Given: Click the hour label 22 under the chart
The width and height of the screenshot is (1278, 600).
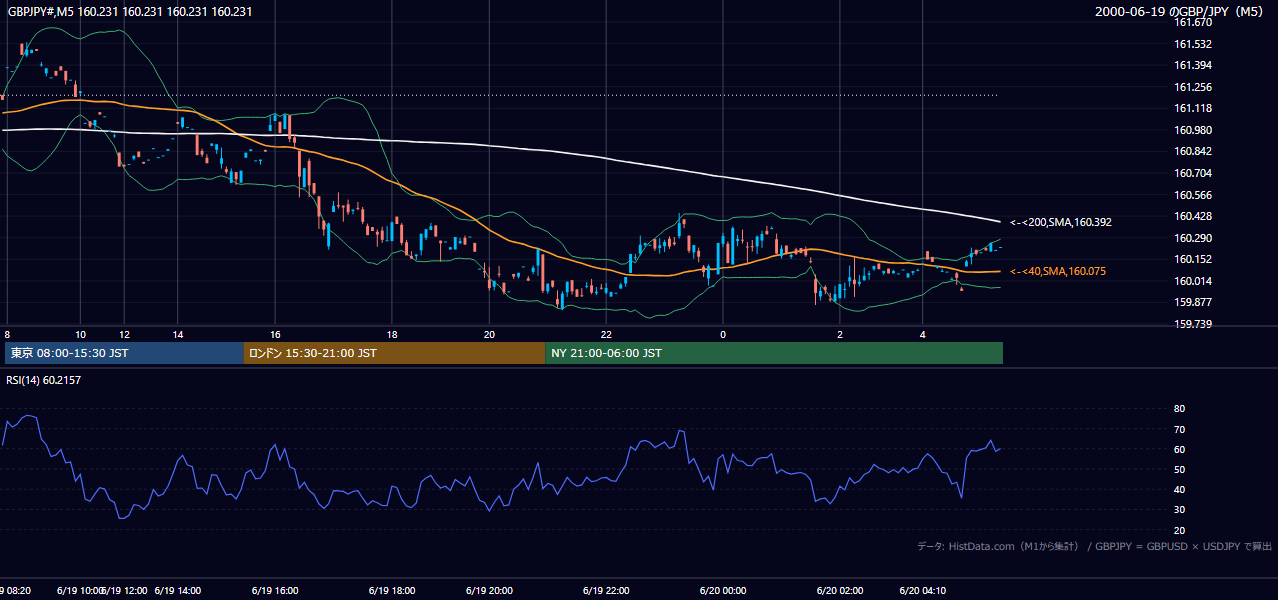Looking at the screenshot, I should pos(606,334).
